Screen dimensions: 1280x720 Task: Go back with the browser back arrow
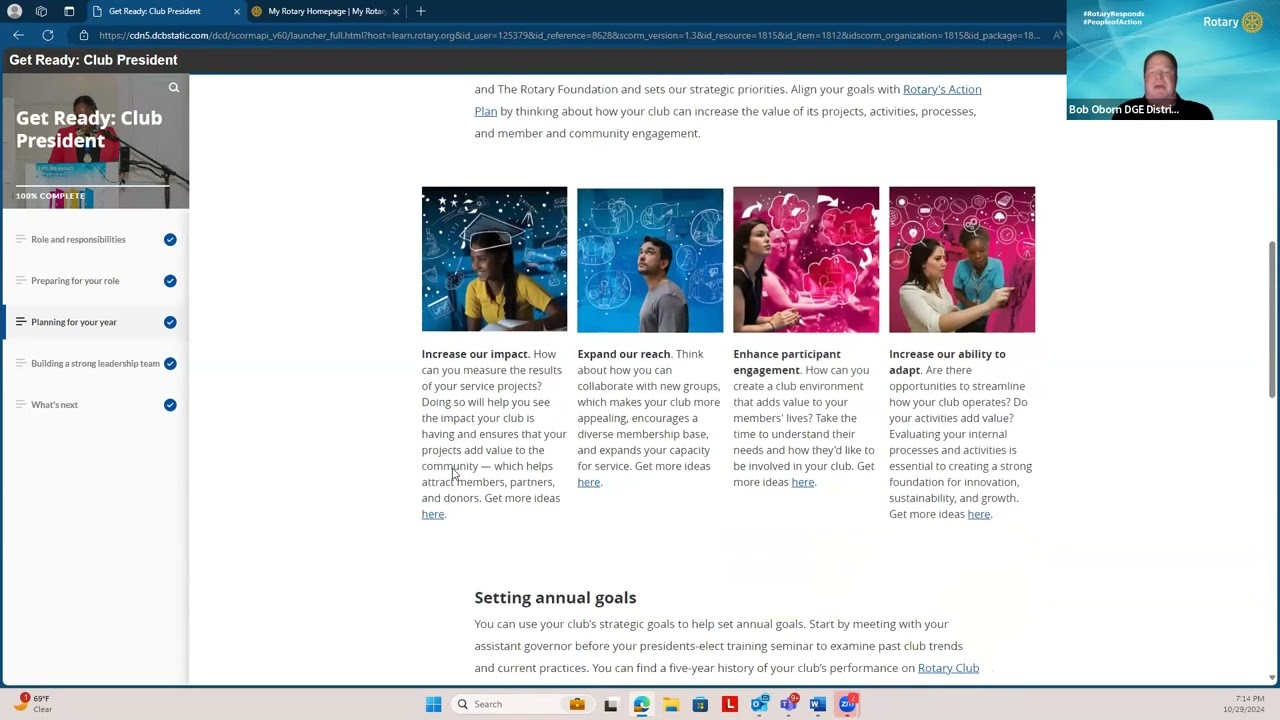pos(18,35)
